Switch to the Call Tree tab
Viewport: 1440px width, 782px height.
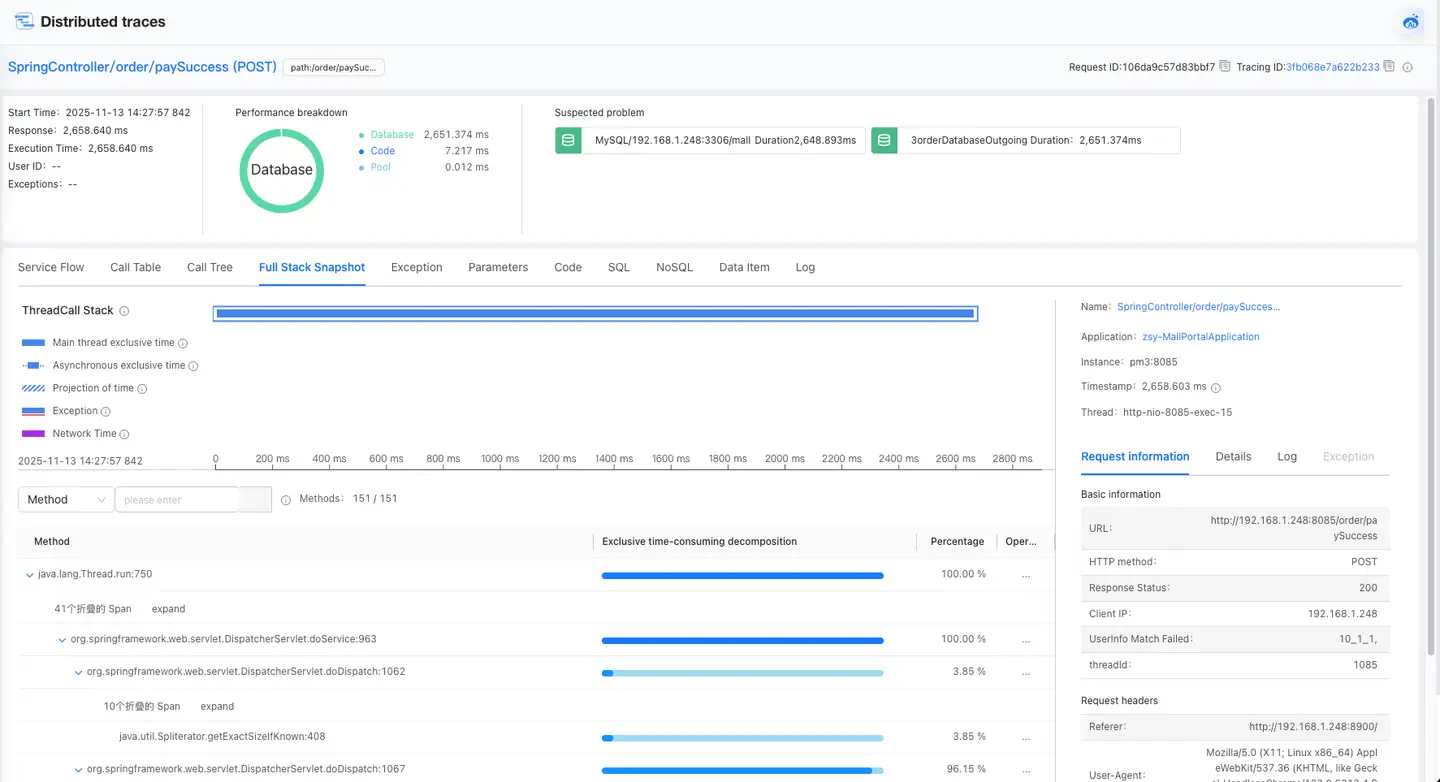pos(210,267)
